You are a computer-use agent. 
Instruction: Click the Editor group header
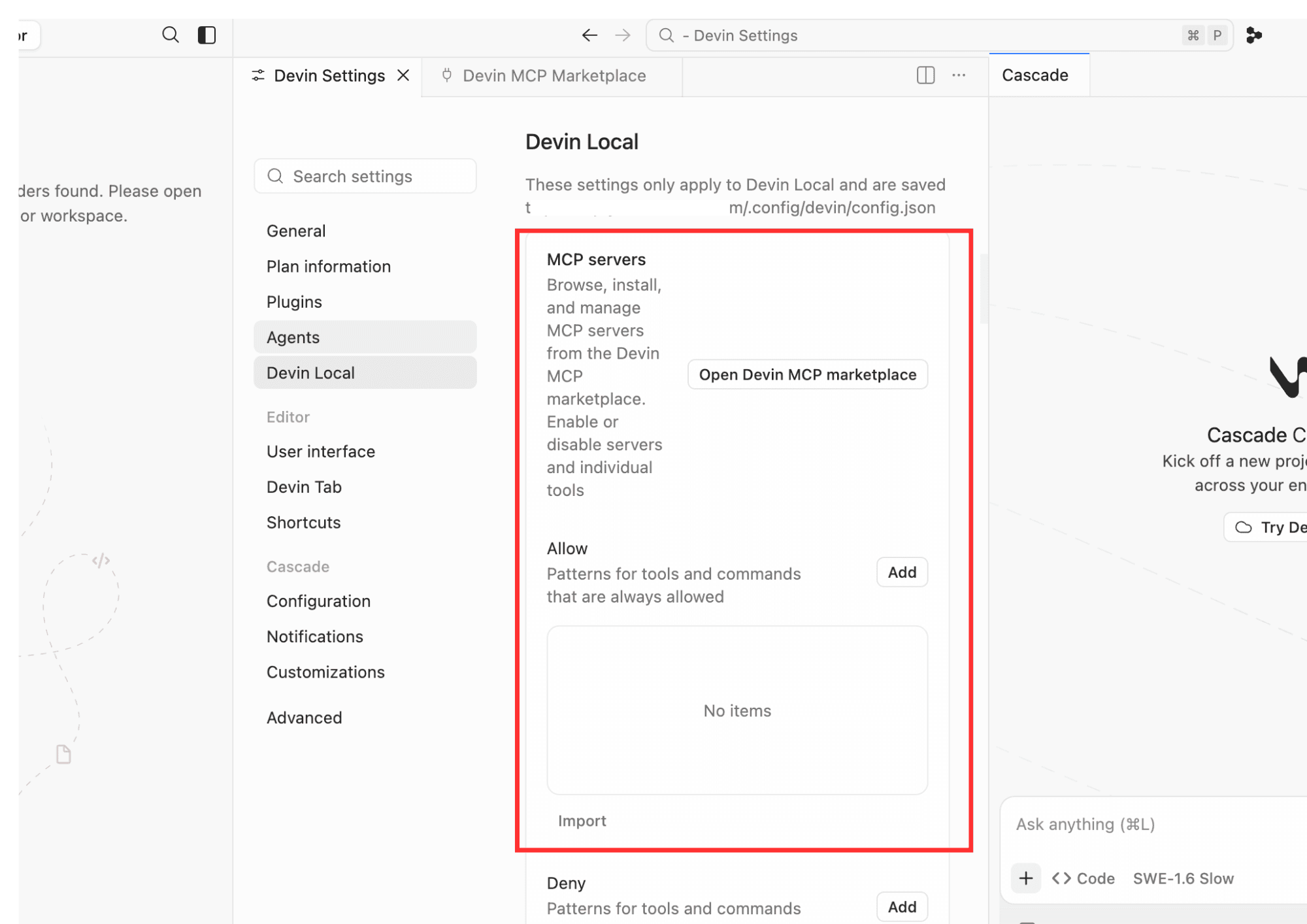[288, 417]
